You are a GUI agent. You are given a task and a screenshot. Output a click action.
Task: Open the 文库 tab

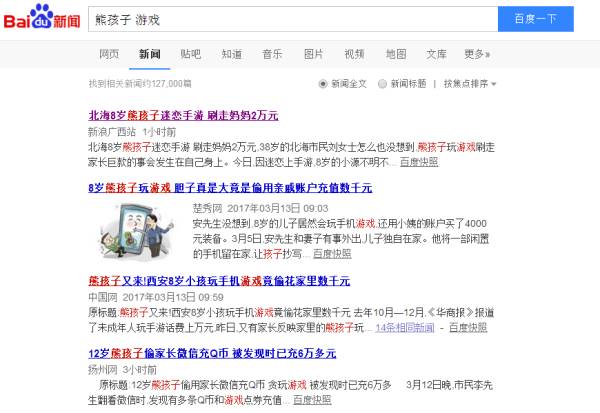pos(437,54)
